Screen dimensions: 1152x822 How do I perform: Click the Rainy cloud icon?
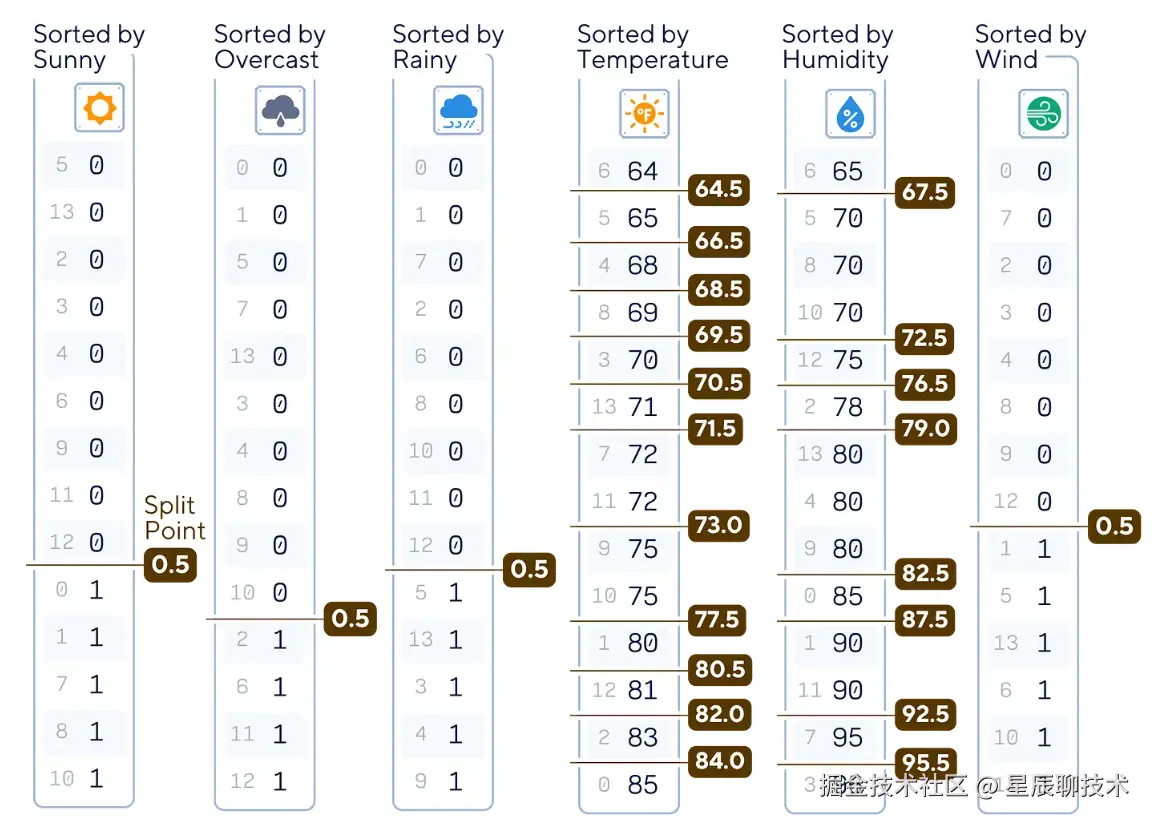[x=458, y=110]
